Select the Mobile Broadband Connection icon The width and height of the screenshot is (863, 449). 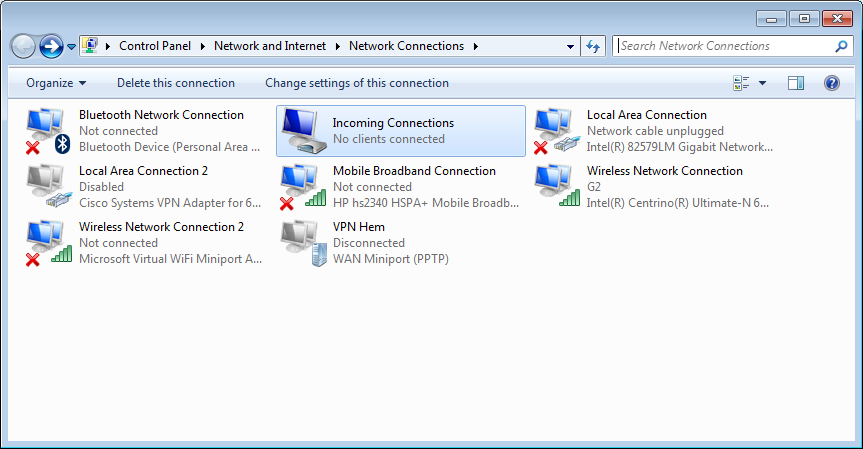(x=303, y=187)
